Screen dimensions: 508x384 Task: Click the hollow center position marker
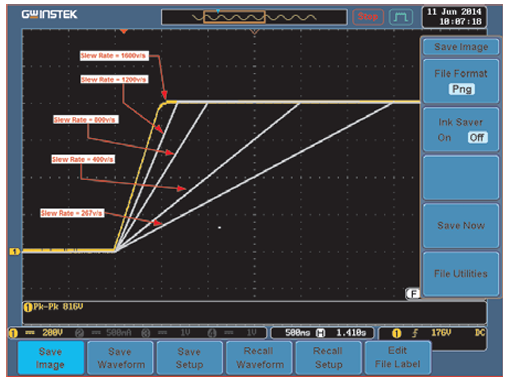click(254, 32)
